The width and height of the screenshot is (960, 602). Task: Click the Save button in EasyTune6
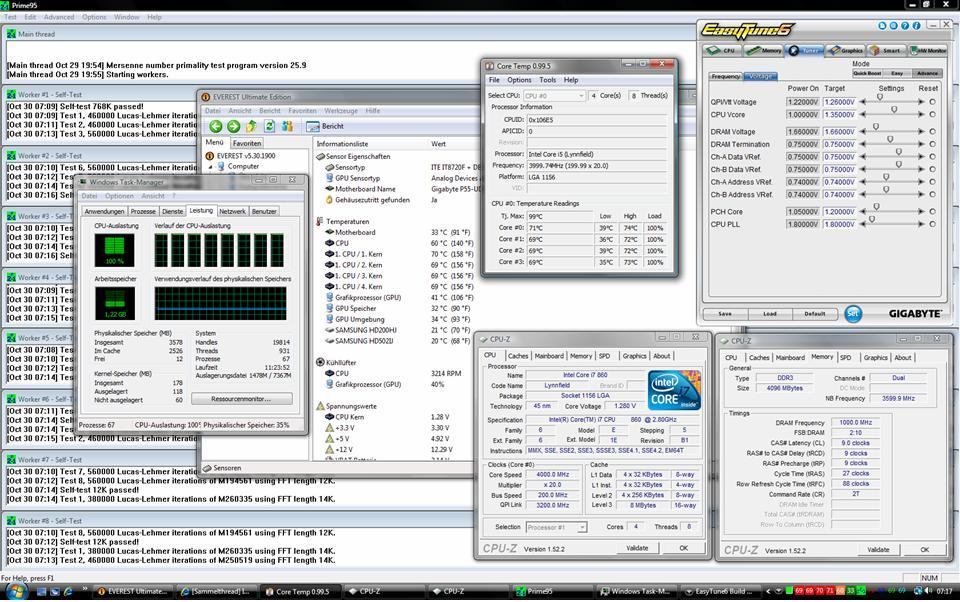point(725,314)
